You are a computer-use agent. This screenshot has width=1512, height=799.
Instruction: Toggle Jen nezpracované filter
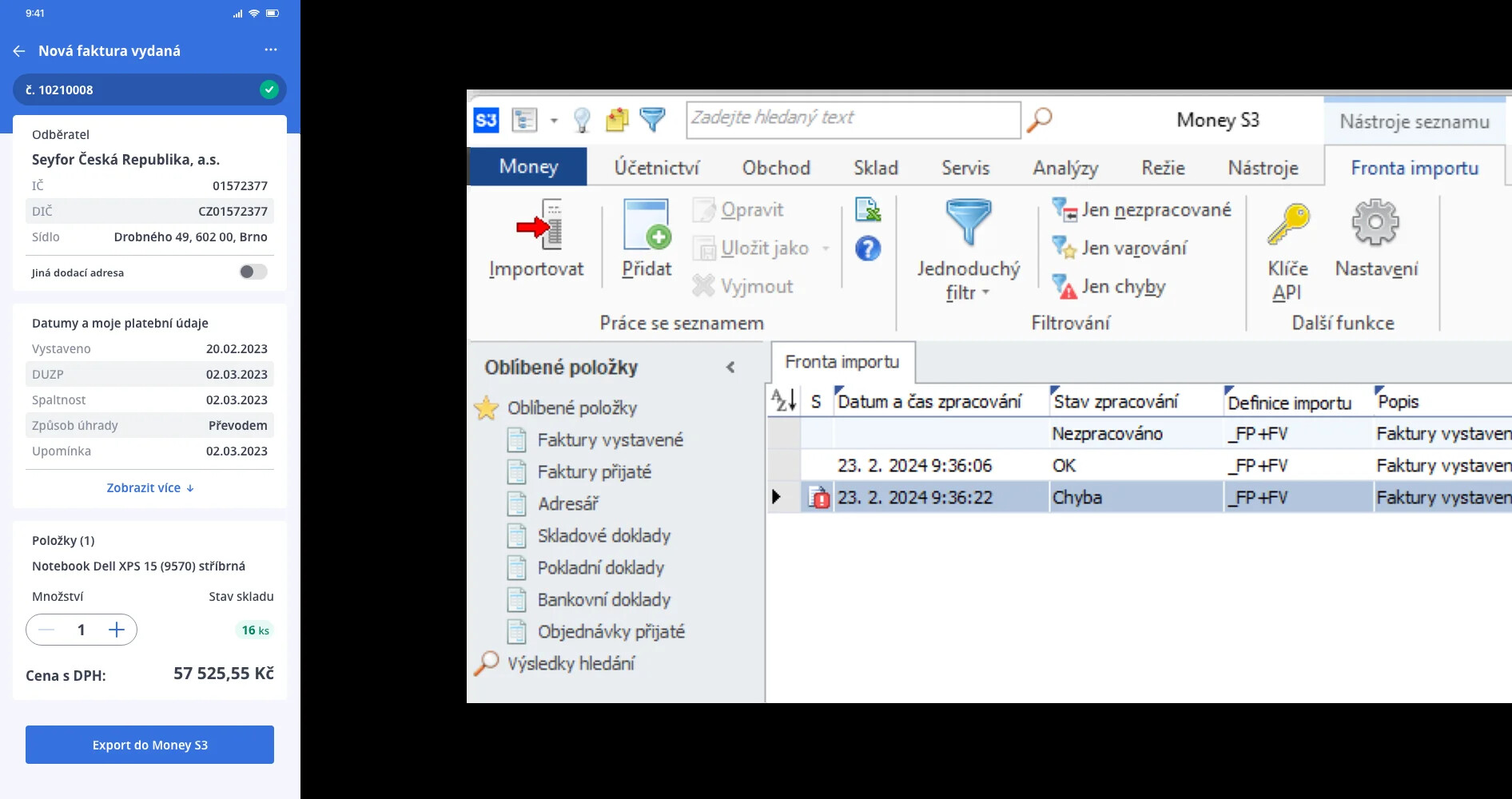click(x=1140, y=210)
